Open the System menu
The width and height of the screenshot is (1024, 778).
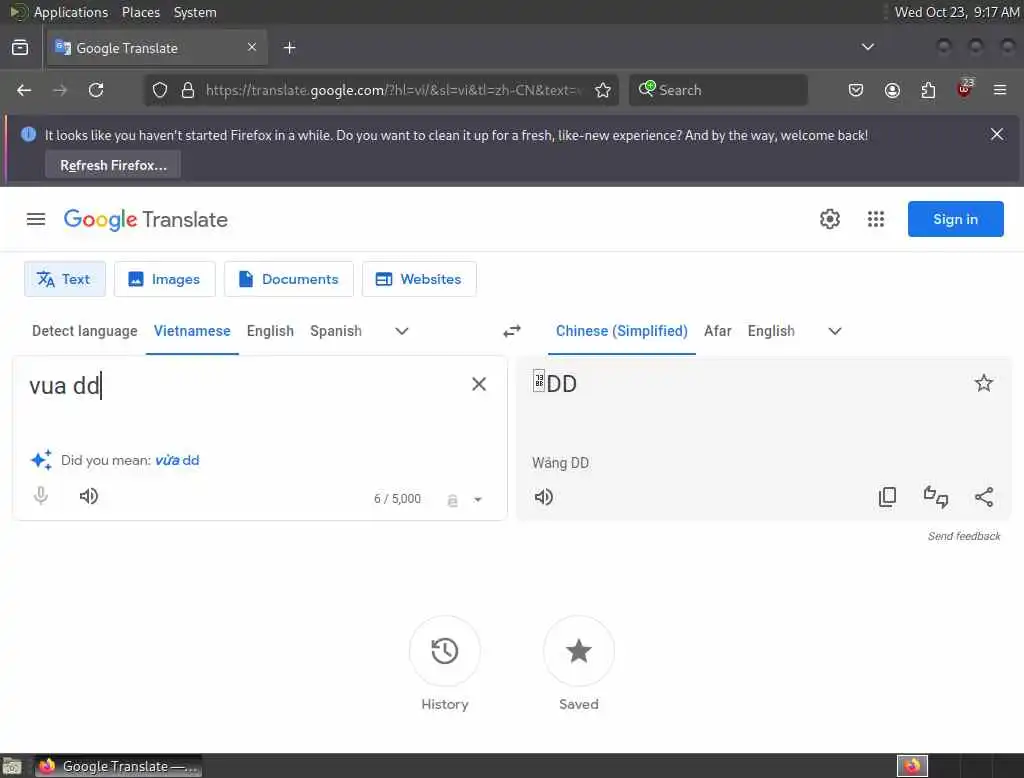tap(195, 12)
